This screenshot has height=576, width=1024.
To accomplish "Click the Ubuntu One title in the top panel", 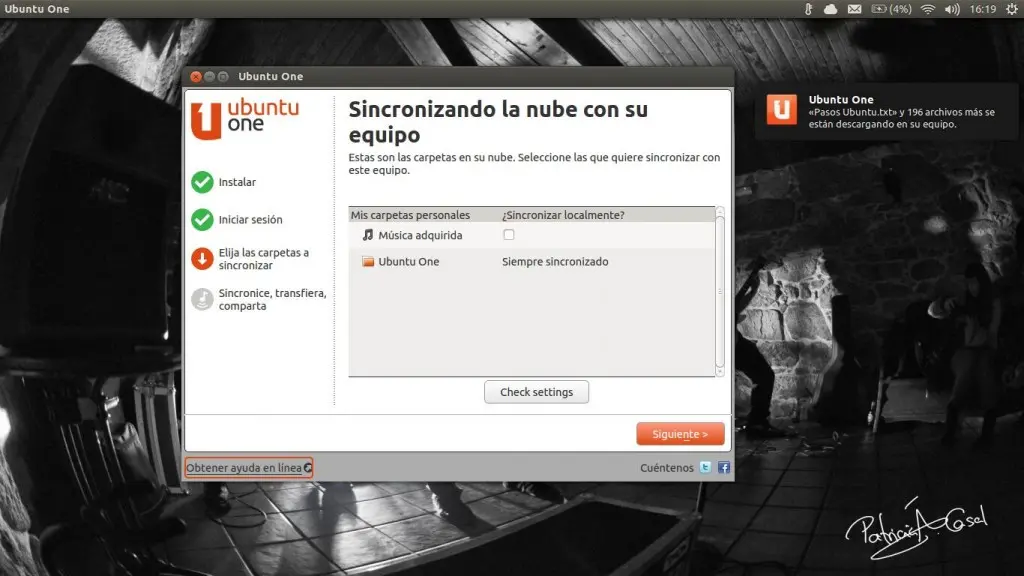I will tap(37, 9).
